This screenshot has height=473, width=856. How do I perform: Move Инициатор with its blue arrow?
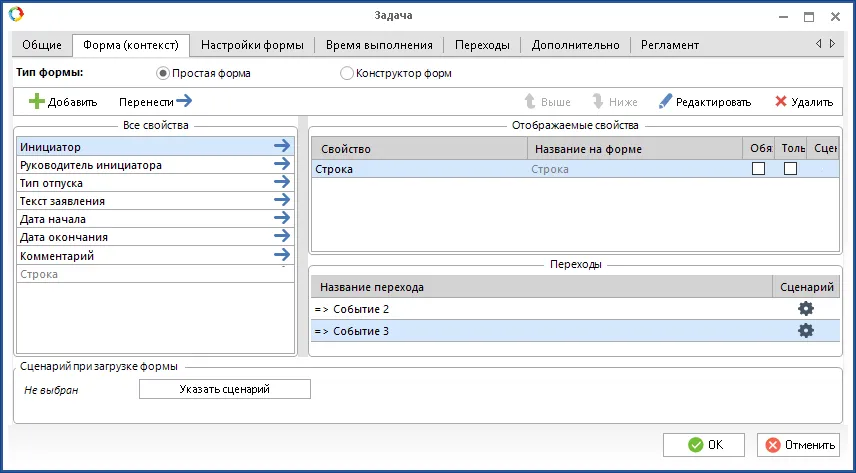click(282, 147)
